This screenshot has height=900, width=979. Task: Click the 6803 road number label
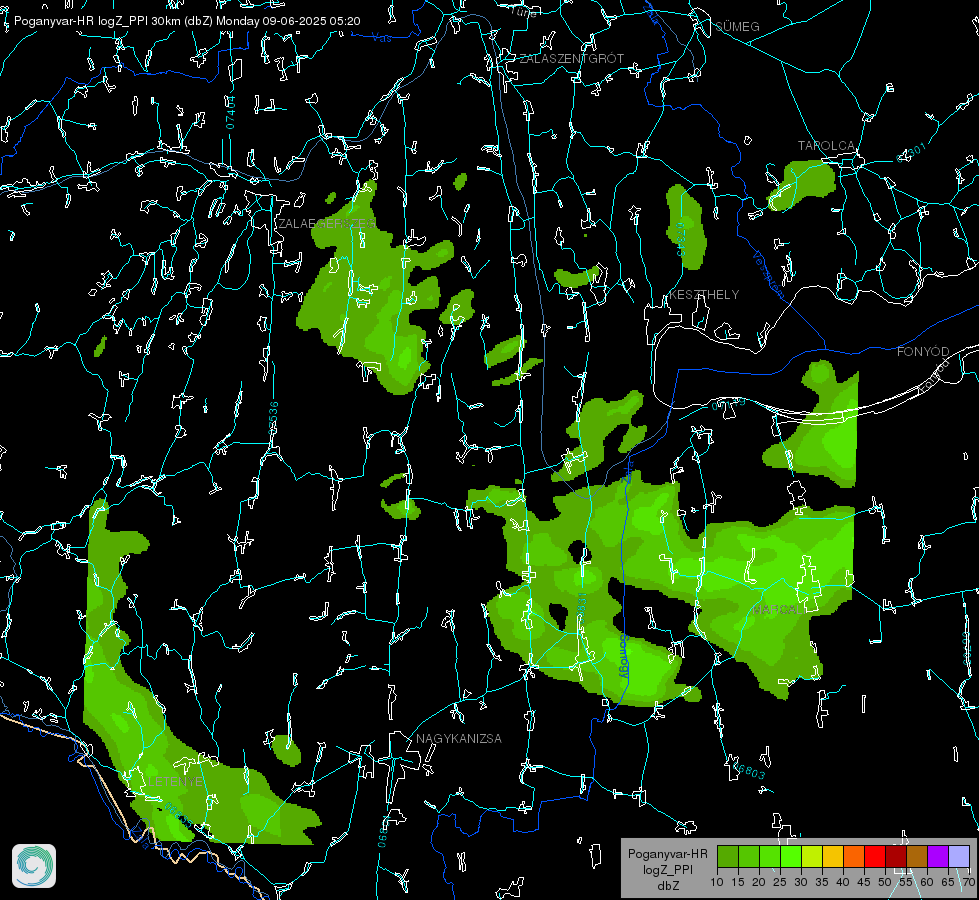pos(749,771)
